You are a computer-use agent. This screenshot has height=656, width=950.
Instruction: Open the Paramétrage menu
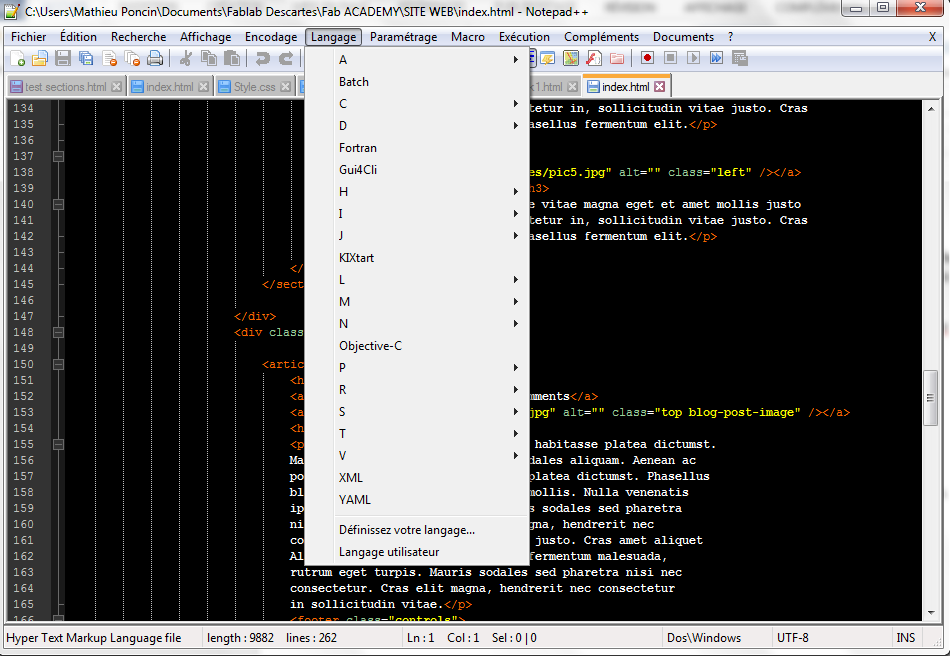404,37
